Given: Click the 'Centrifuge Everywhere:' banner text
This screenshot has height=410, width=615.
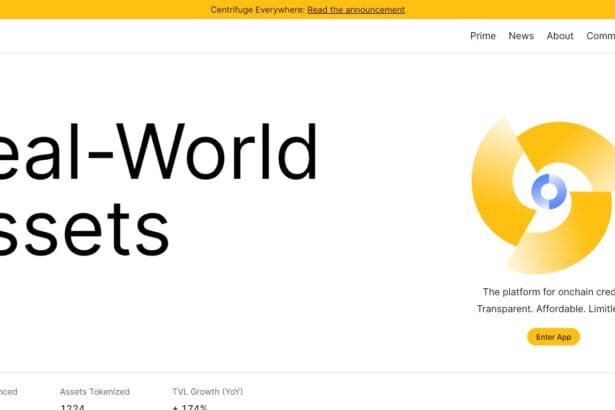Looking at the screenshot, I should [x=257, y=10].
